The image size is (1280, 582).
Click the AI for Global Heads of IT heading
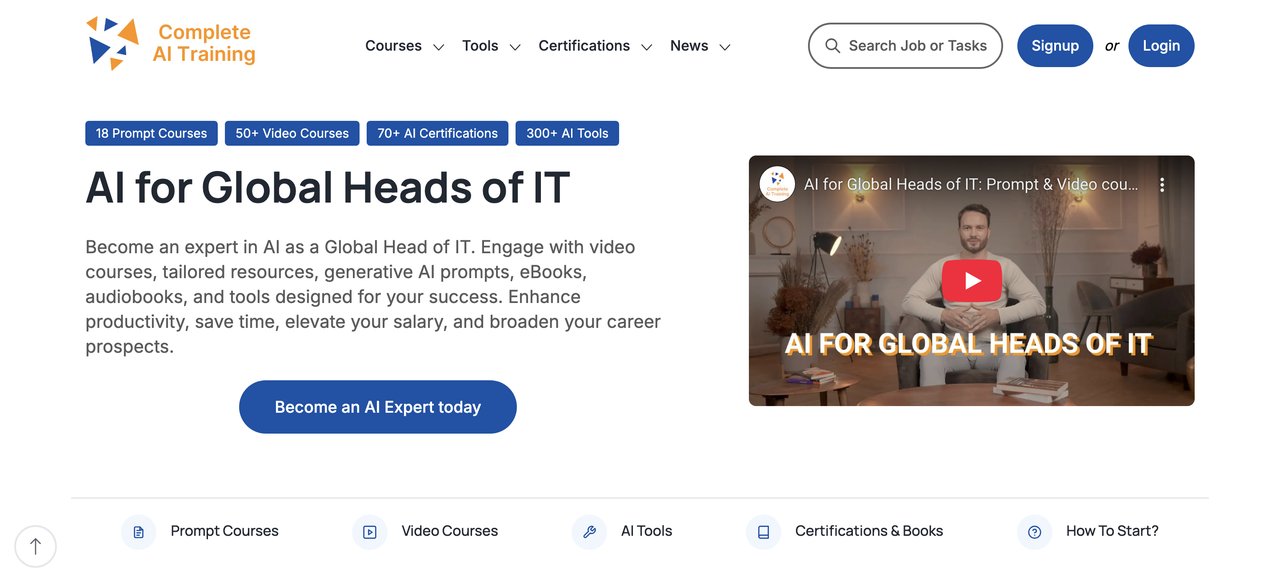pyautogui.click(x=328, y=188)
